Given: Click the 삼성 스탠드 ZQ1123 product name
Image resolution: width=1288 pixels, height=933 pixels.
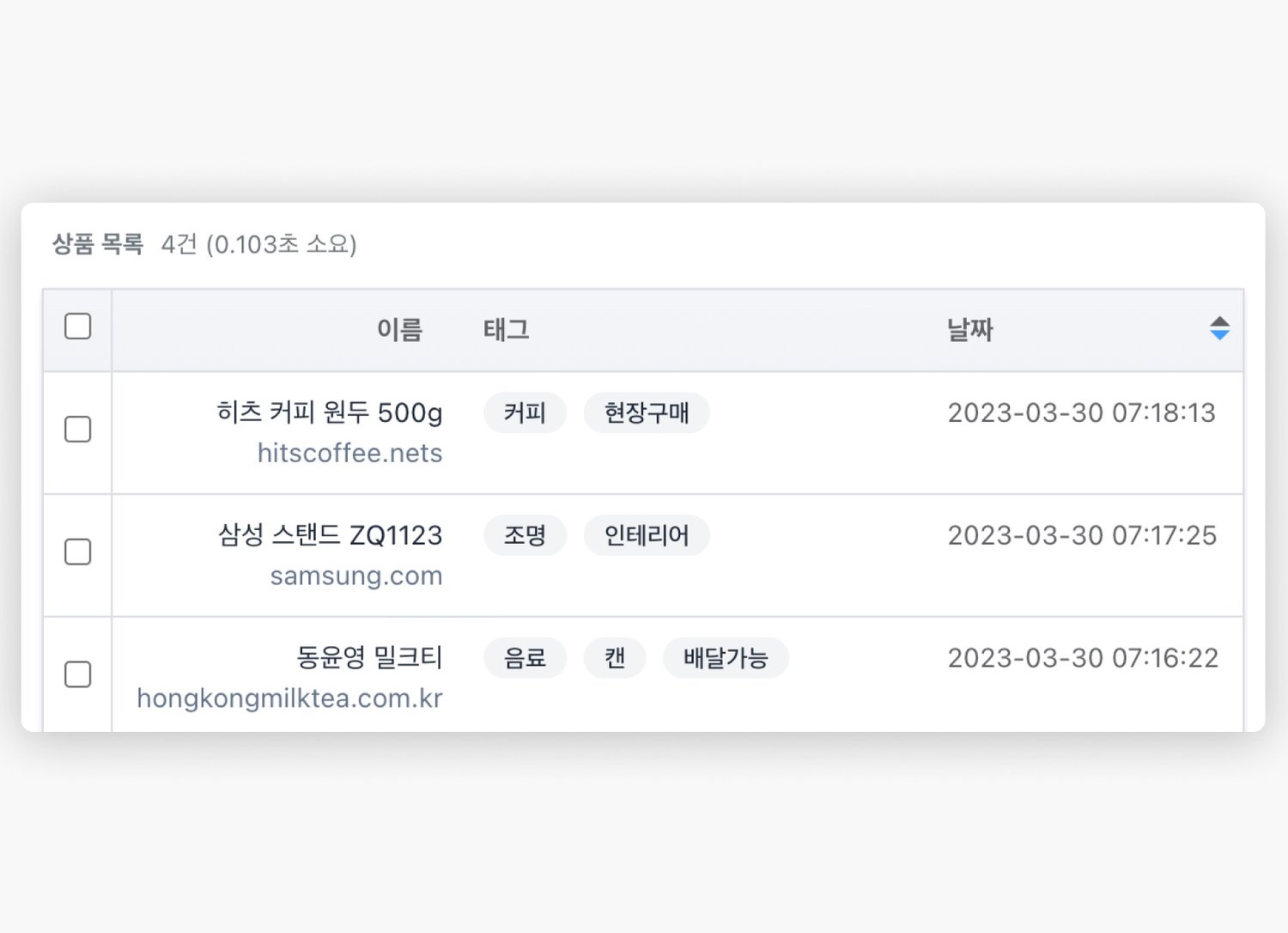Looking at the screenshot, I should point(331,536).
